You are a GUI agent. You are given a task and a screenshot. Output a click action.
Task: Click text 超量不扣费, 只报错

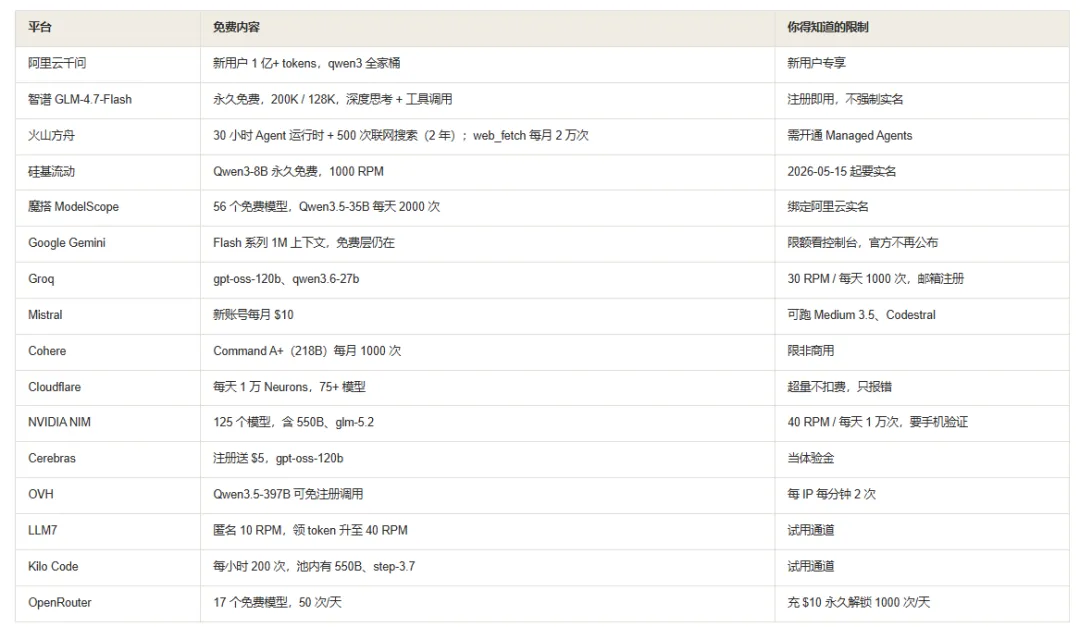pyautogui.click(x=840, y=387)
